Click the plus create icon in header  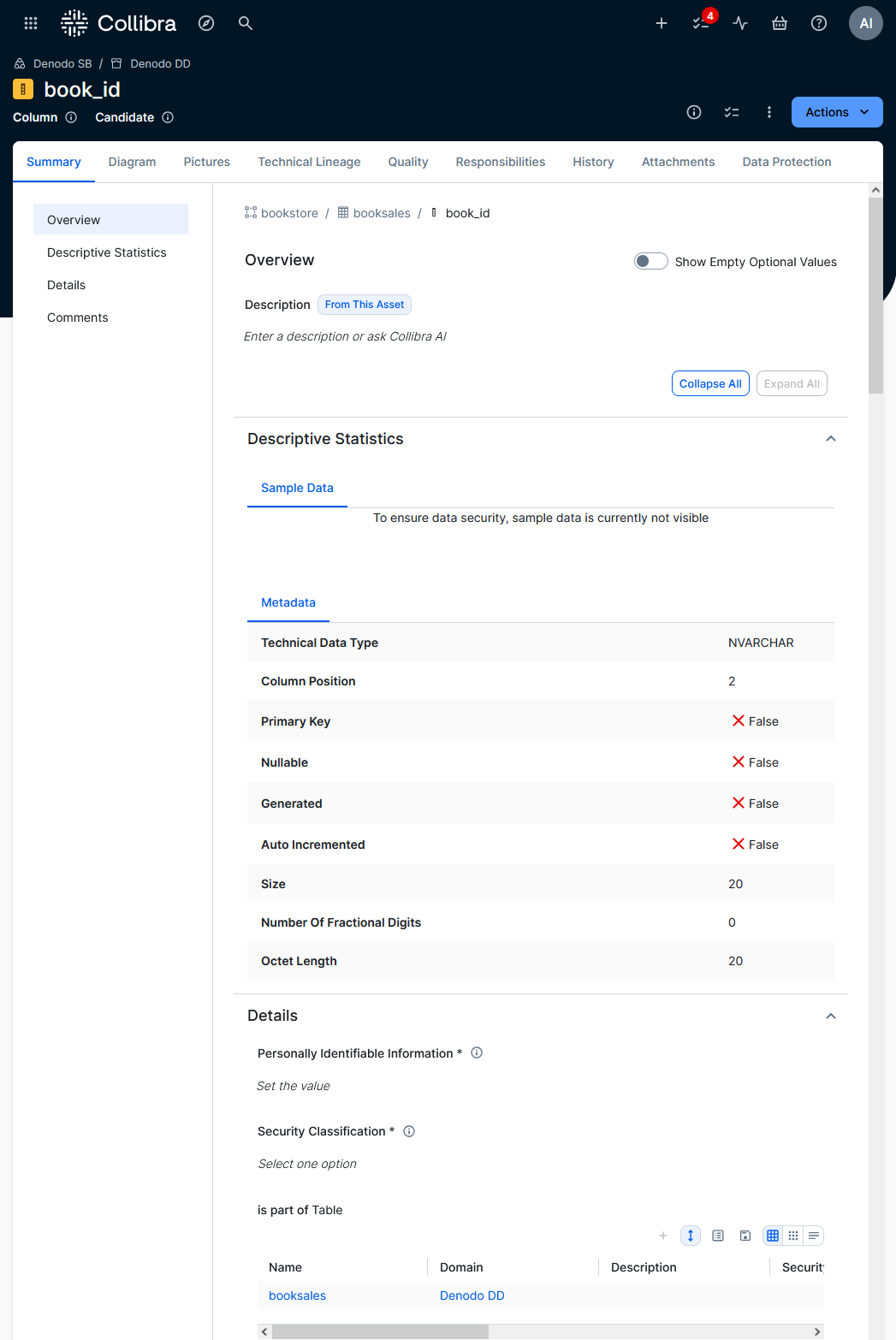662,23
